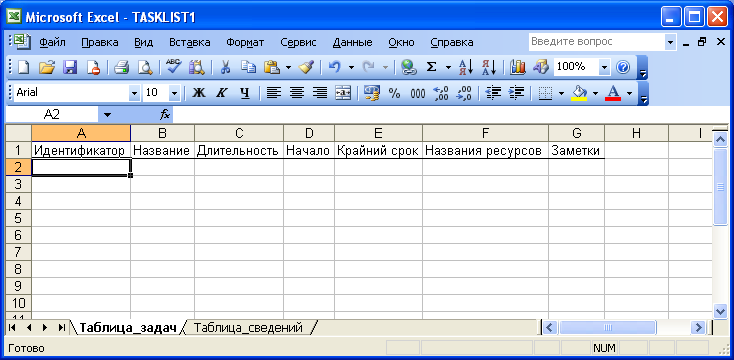Open the Формат menu
The image size is (734, 360).
(x=245, y=43)
